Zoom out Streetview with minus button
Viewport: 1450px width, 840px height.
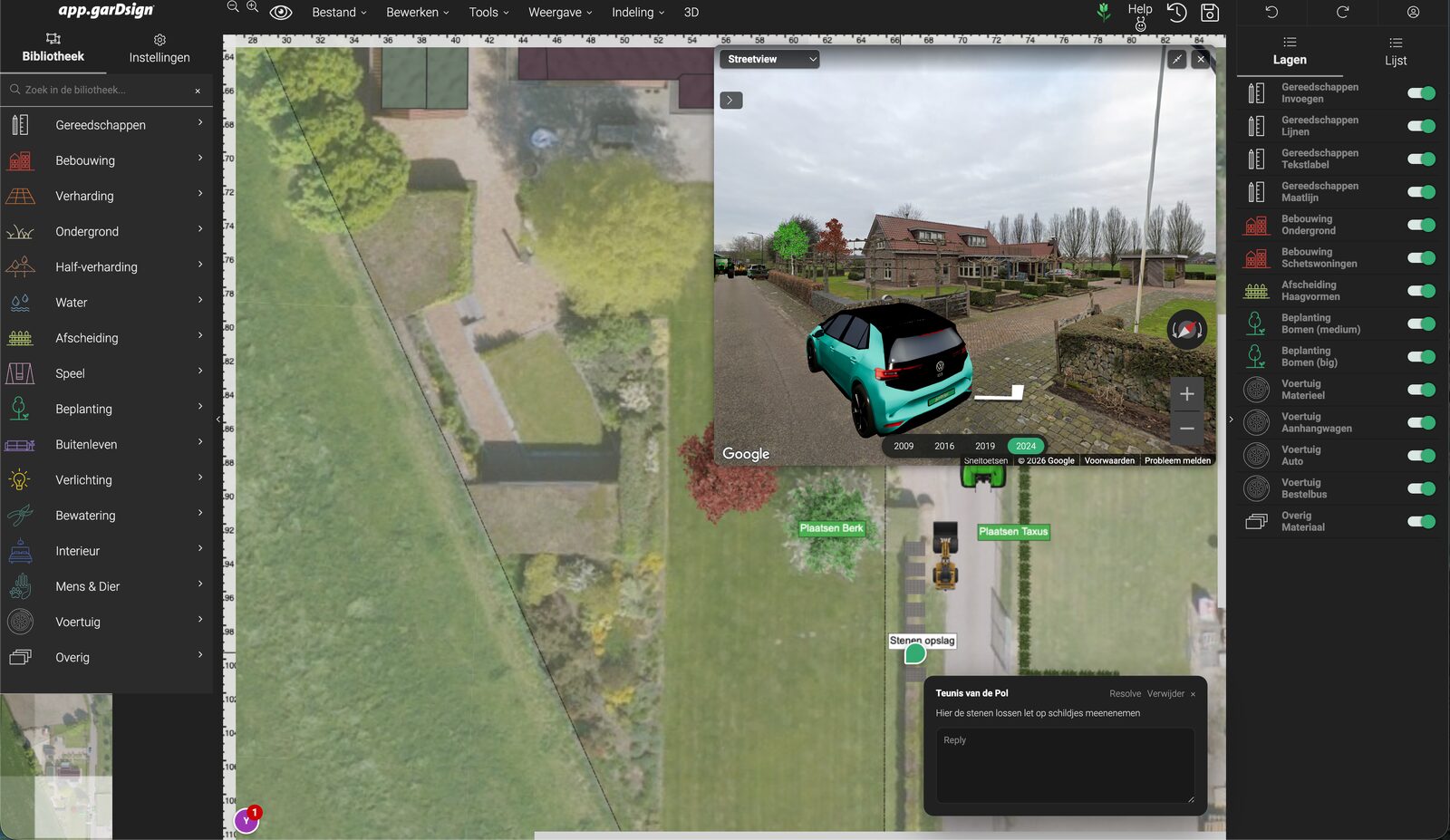click(x=1187, y=428)
